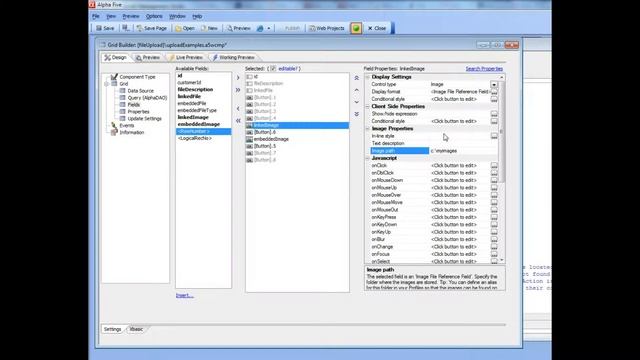
Task: Switch to the Xbasic tab
Action: (x=137, y=329)
